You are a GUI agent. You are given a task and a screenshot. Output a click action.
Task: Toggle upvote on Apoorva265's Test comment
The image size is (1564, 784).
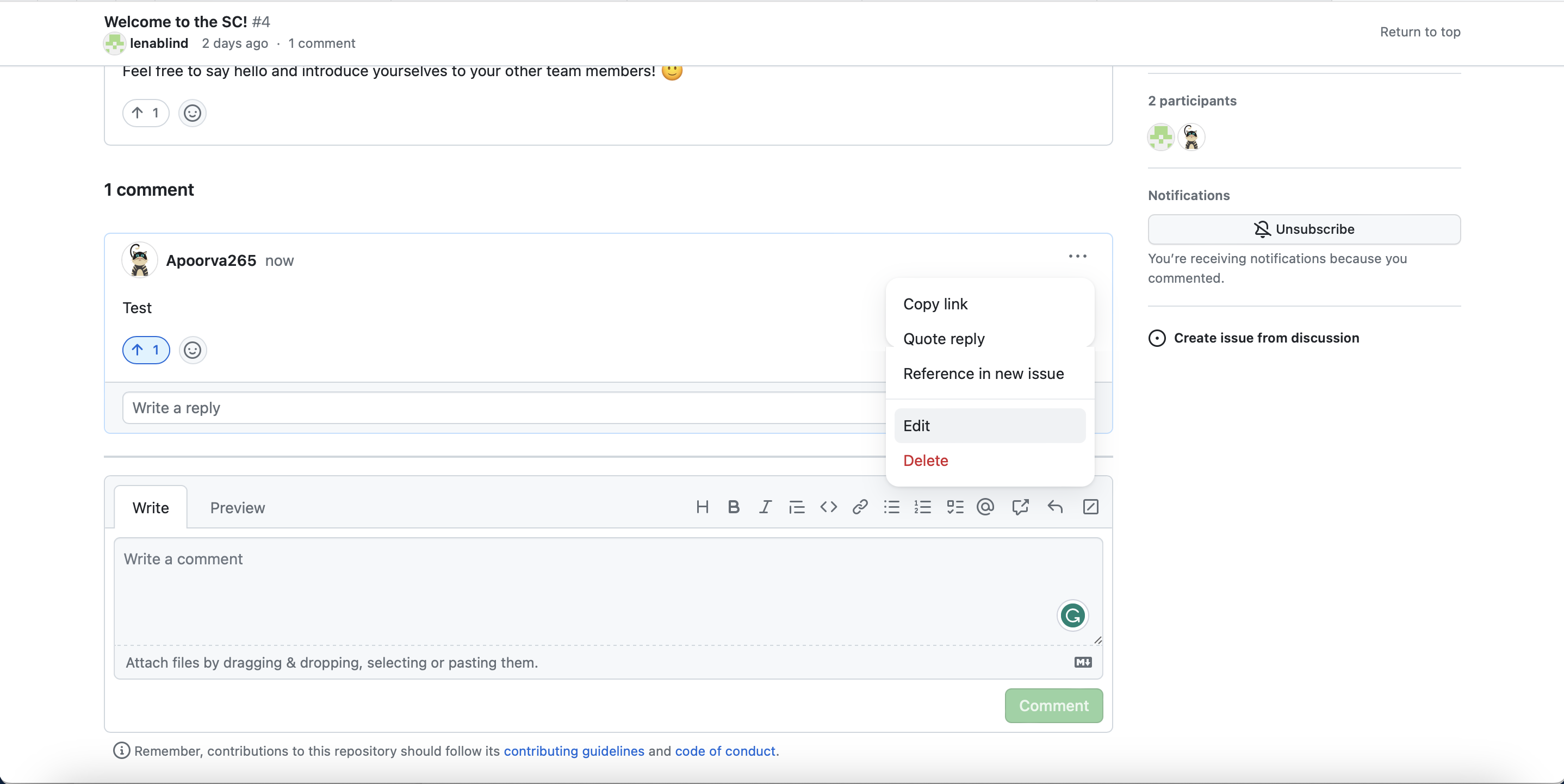tap(146, 350)
